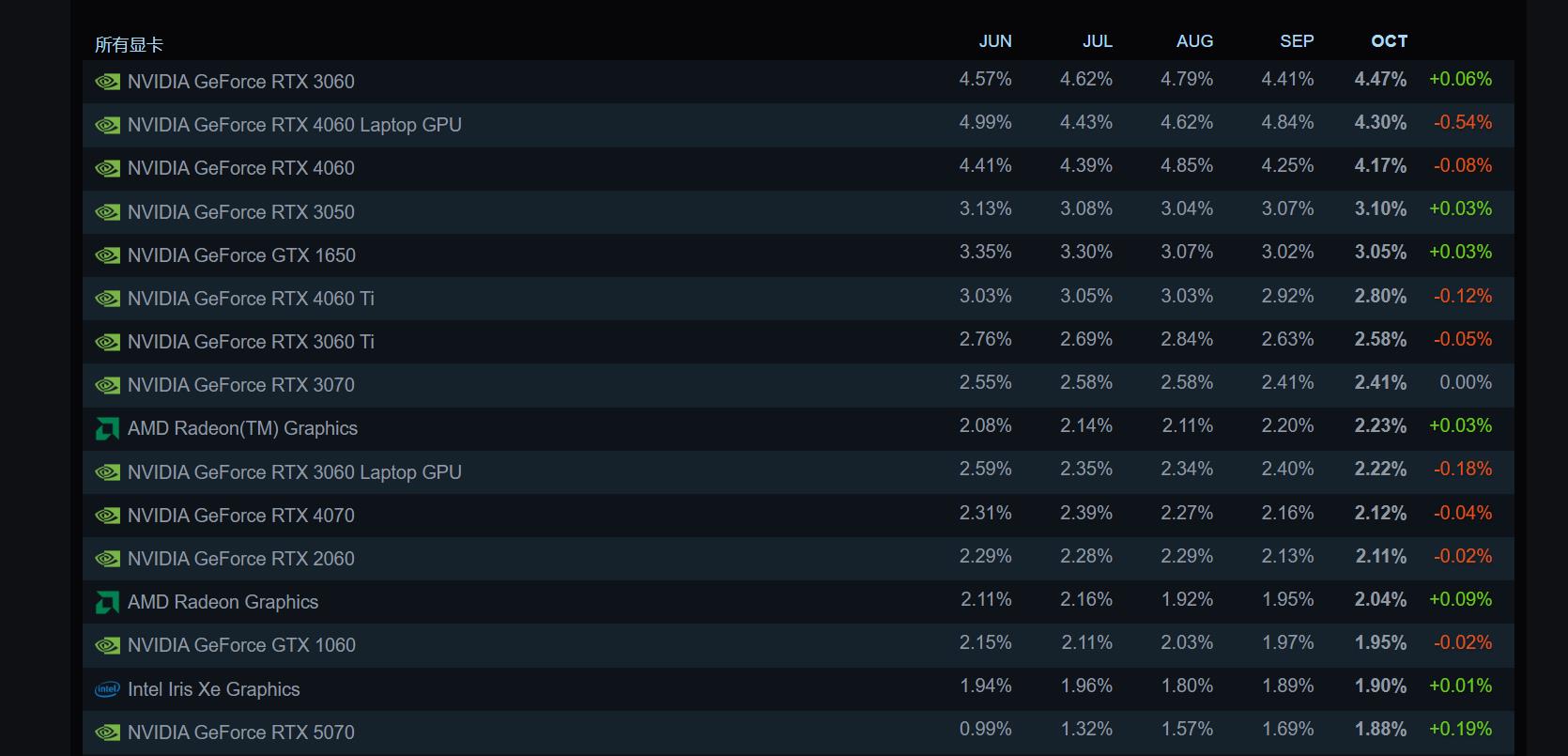
Task: Click NVIDIA GeForce RTX 3060 Laptop GPU name
Action: pos(294,472)
